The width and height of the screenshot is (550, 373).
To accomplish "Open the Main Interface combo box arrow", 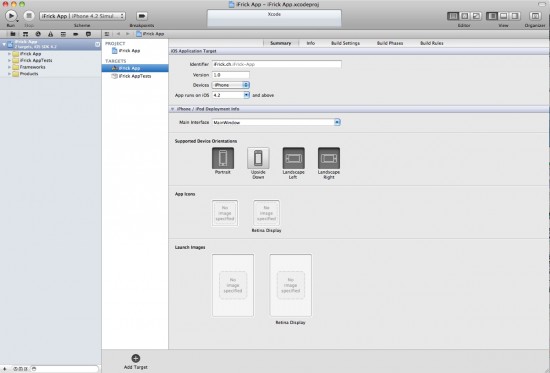I will click(x=337, y=122).
